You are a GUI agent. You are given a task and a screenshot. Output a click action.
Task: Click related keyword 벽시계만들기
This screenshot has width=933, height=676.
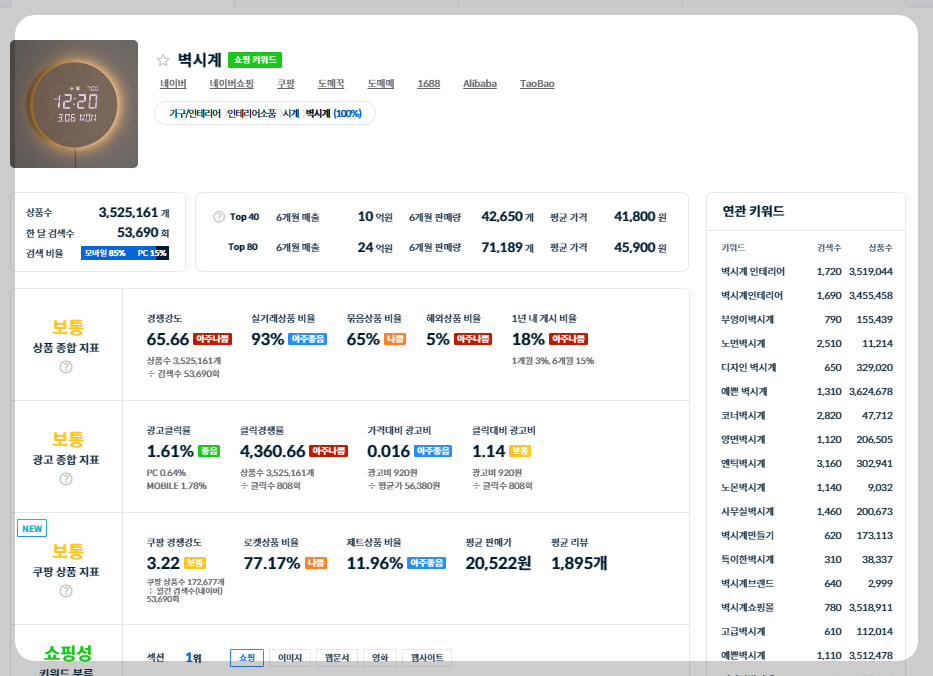pos(747,536)
